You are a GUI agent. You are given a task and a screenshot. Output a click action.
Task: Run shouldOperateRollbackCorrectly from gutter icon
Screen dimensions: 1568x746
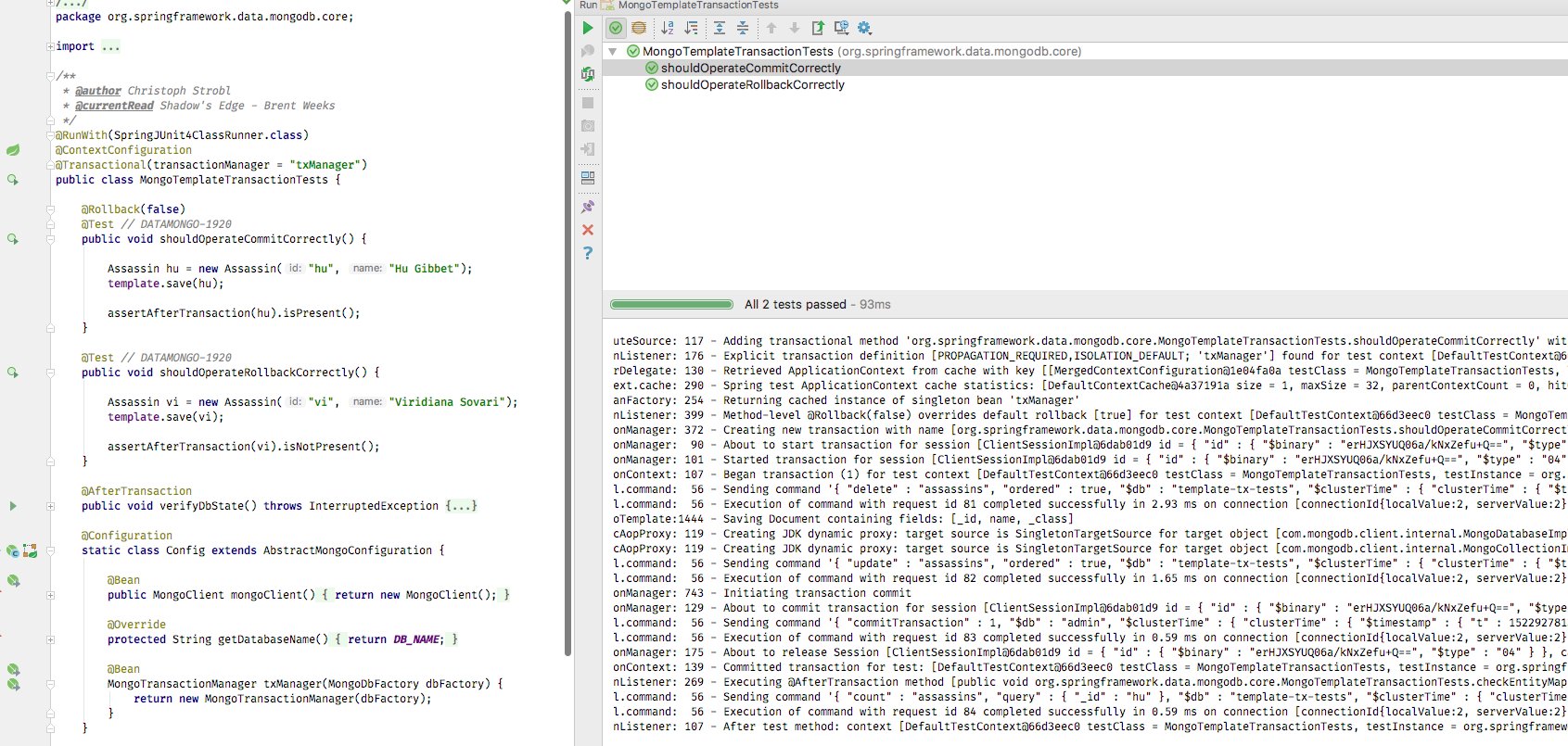coord(13,373)
